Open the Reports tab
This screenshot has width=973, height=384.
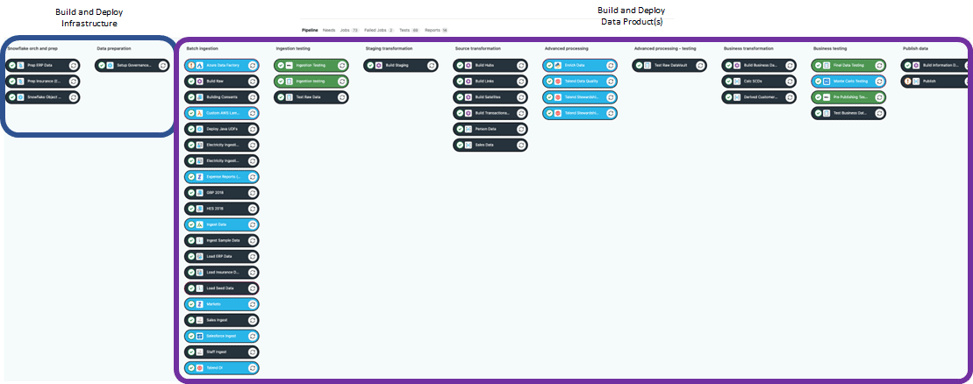tap(436, 30)
